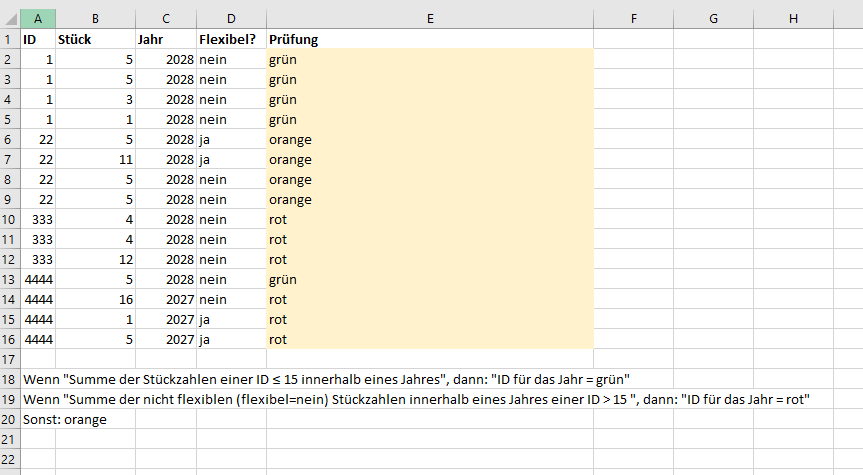Select row 1 header
863x475 pixels.
[x=10, y=39]
